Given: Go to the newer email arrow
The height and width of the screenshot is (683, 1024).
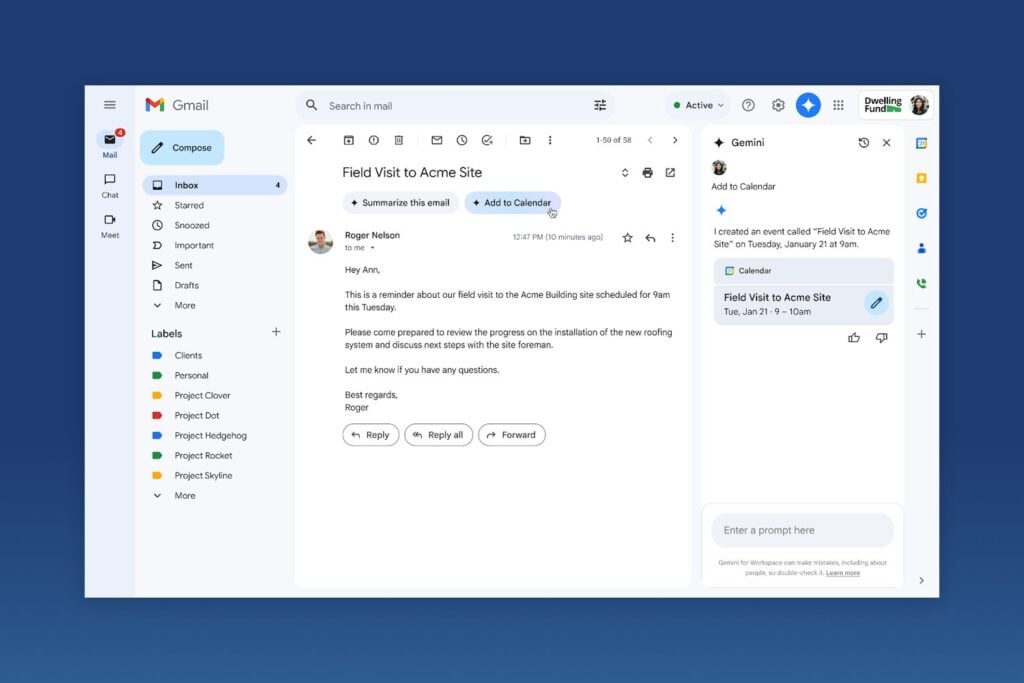Looking at the screenshot, I should click(x=650, y=140).
